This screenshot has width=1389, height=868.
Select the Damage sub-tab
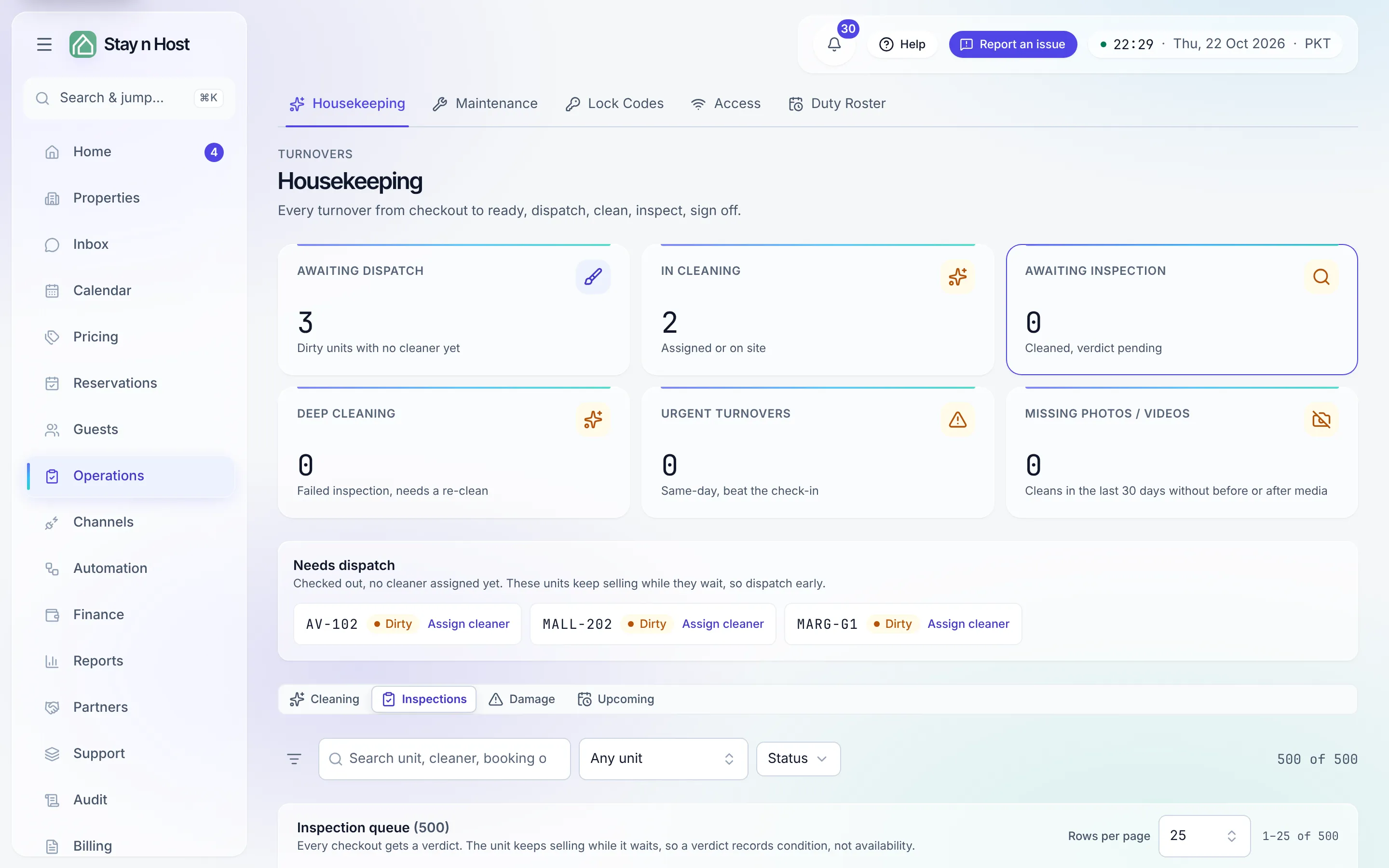coord(522,699)
